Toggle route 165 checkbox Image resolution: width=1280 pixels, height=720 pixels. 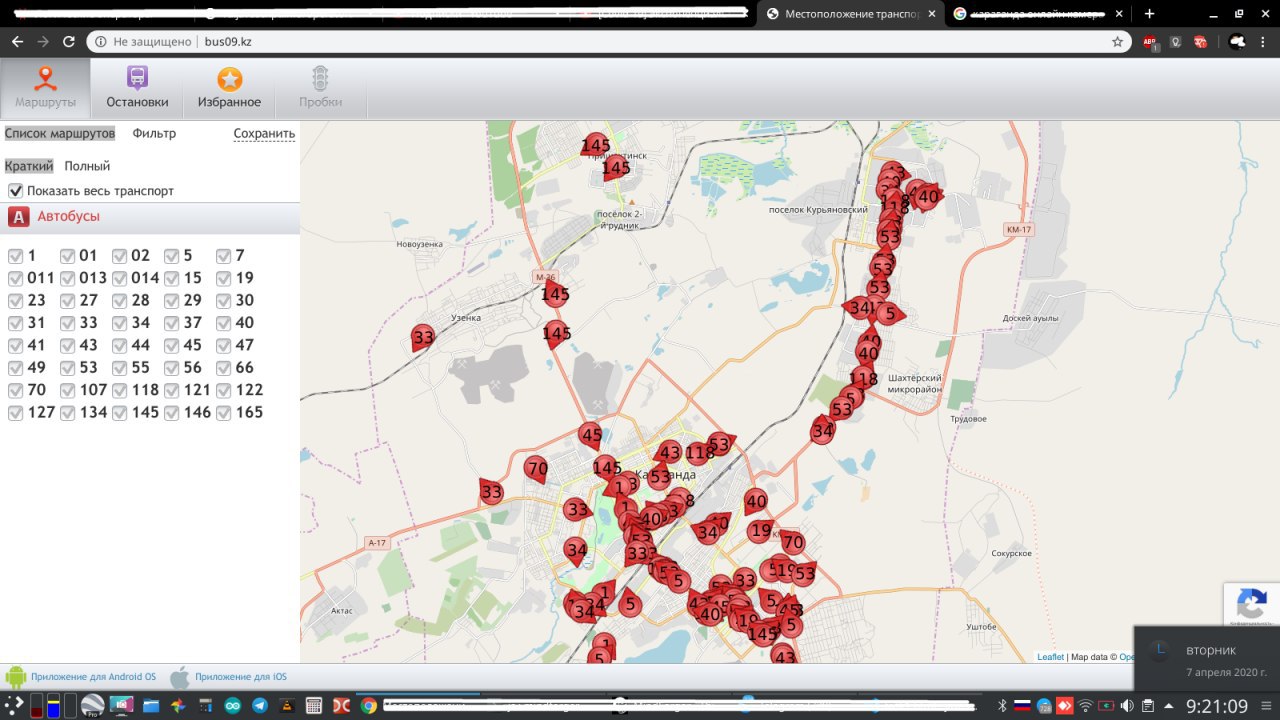pos(223,412)
